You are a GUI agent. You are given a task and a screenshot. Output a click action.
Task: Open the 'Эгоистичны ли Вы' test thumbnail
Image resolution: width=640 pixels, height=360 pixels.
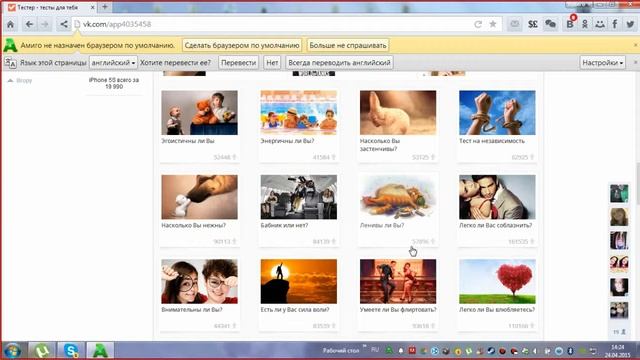coord(199,113)
